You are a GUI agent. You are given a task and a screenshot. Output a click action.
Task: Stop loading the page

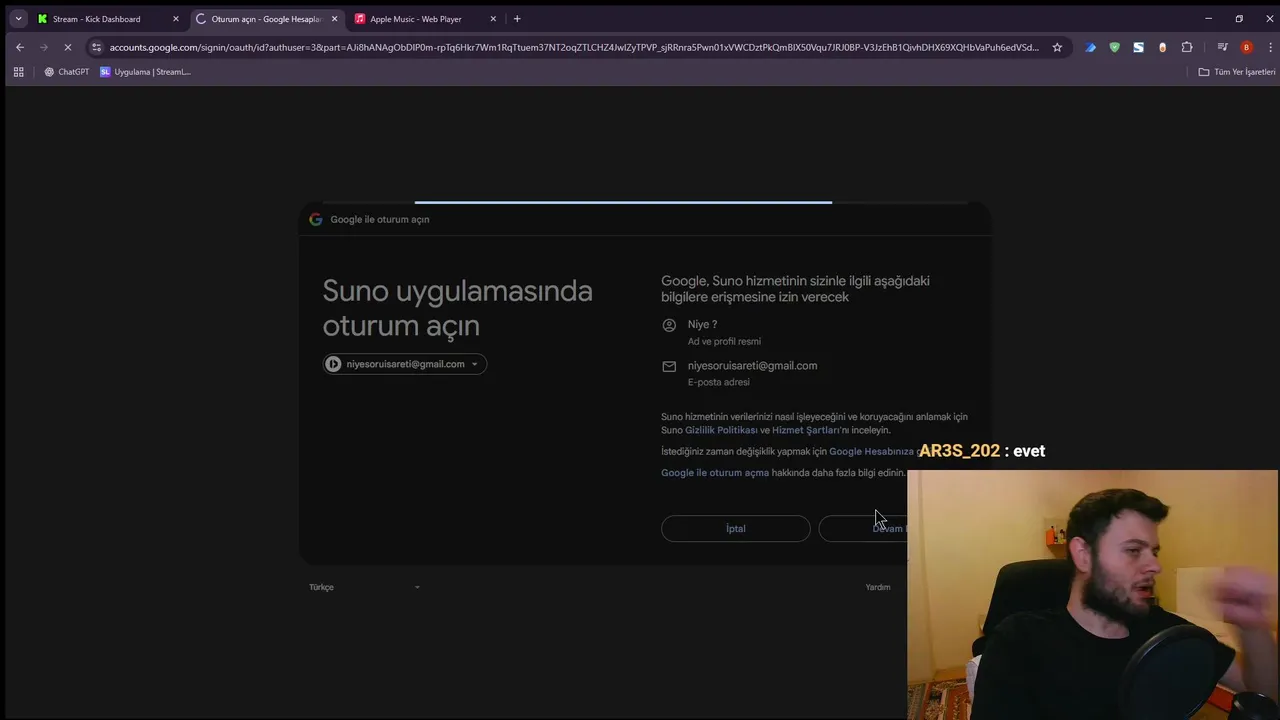(68, 47)
